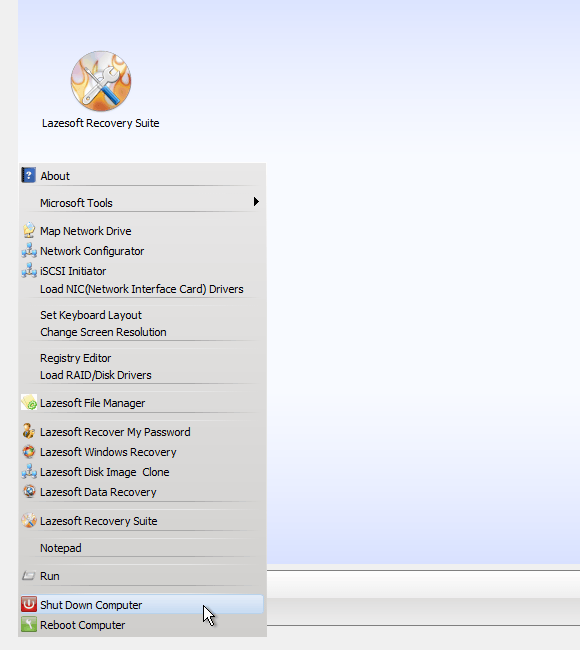Click the Lazesoft File Manager icon
This screenshot has height=650, width=580.
click(x=29, y=403)
